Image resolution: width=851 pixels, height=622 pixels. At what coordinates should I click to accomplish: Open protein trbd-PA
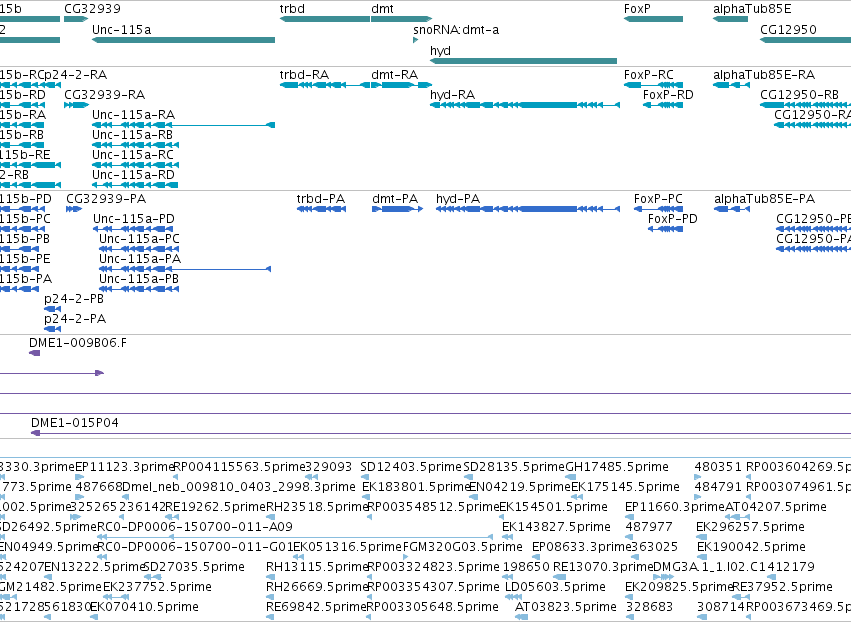[321, 199]
